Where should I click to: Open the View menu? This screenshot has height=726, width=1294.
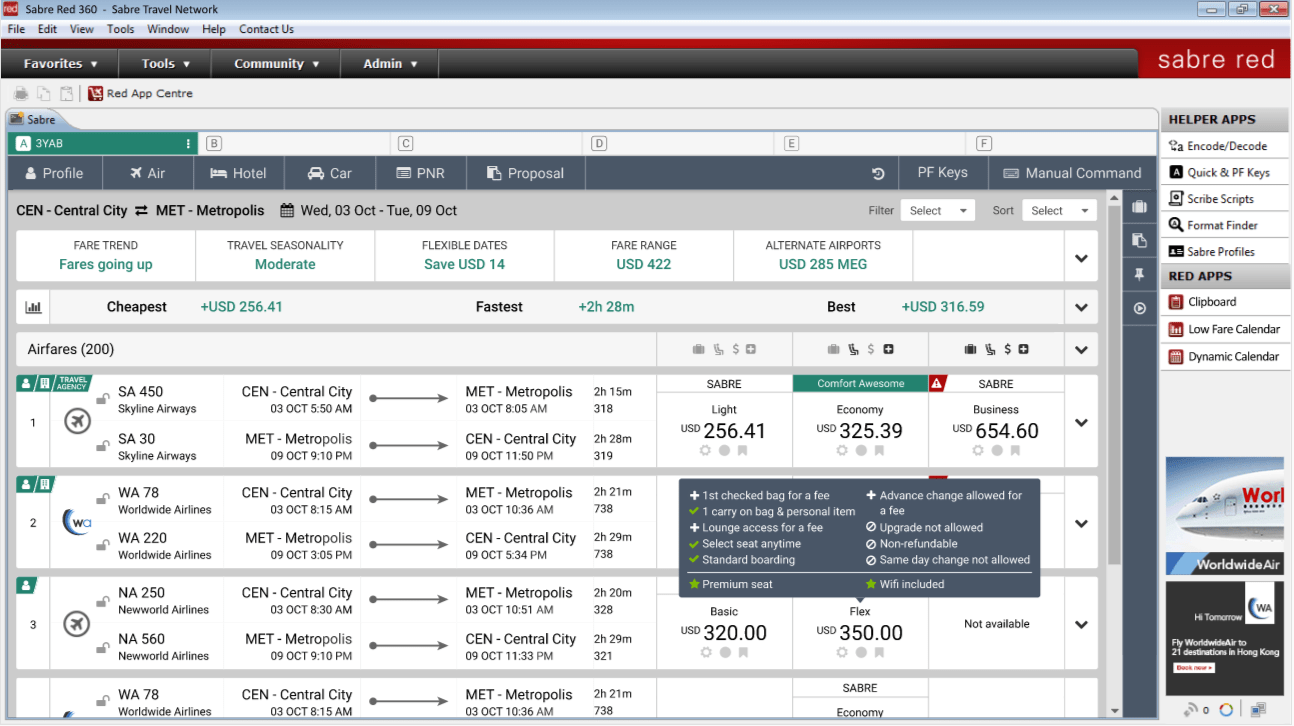(x=82, y=29)
